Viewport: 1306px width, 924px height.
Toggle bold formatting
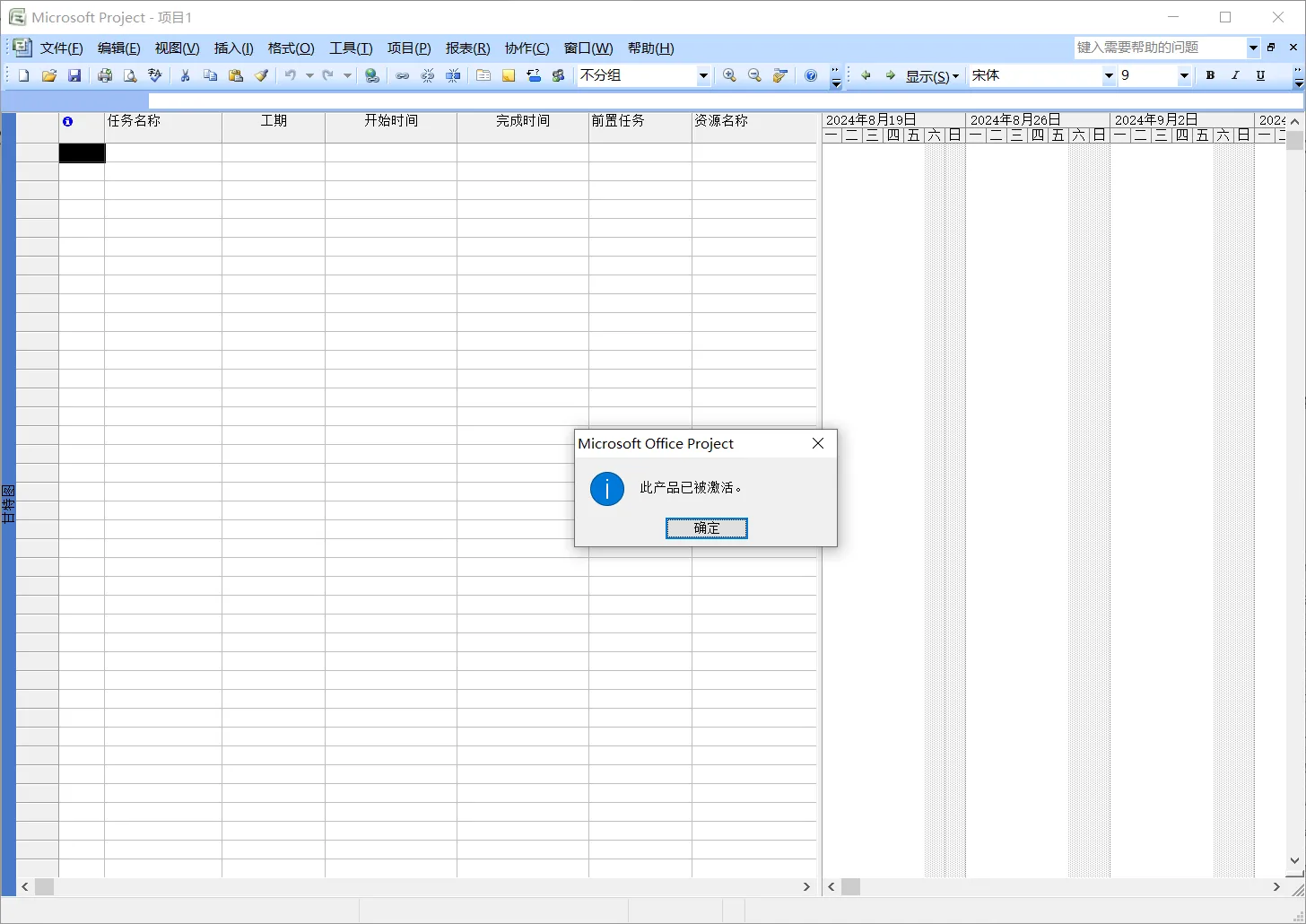pos(1210,76)
